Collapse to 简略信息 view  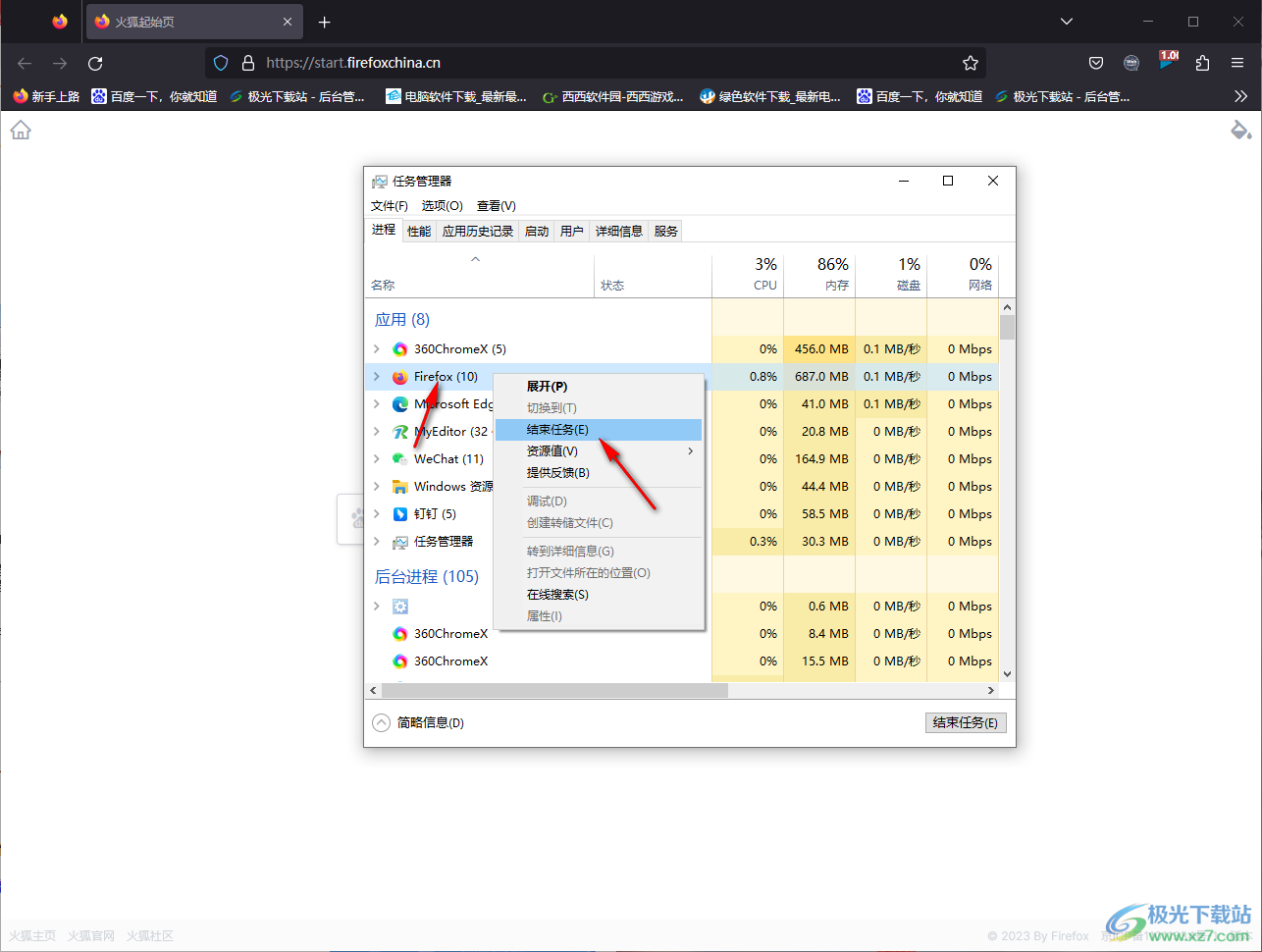click(x=418, y=722)
